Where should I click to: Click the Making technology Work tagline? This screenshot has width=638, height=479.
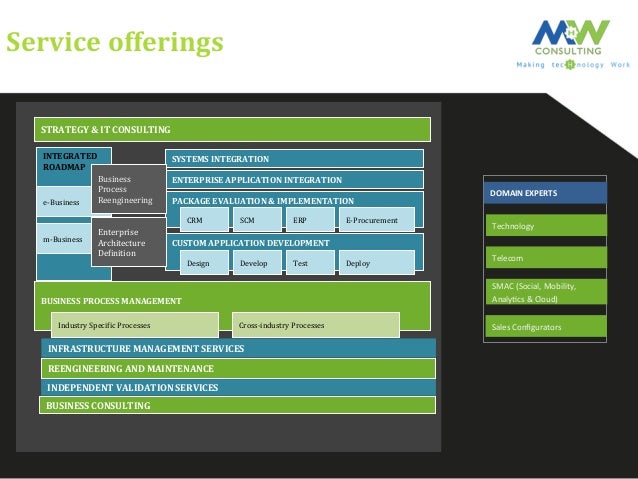pos(573,65)
